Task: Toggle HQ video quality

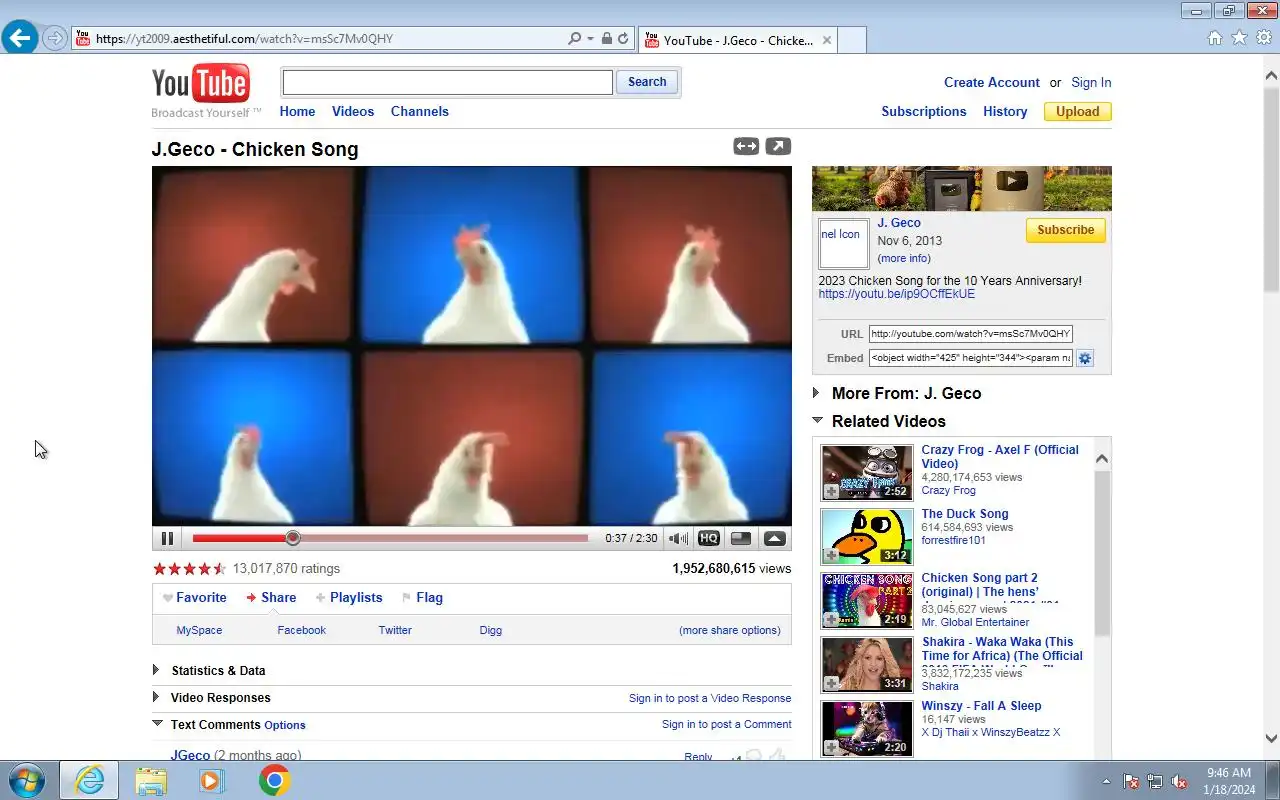Action: click(x=709, y=538)
